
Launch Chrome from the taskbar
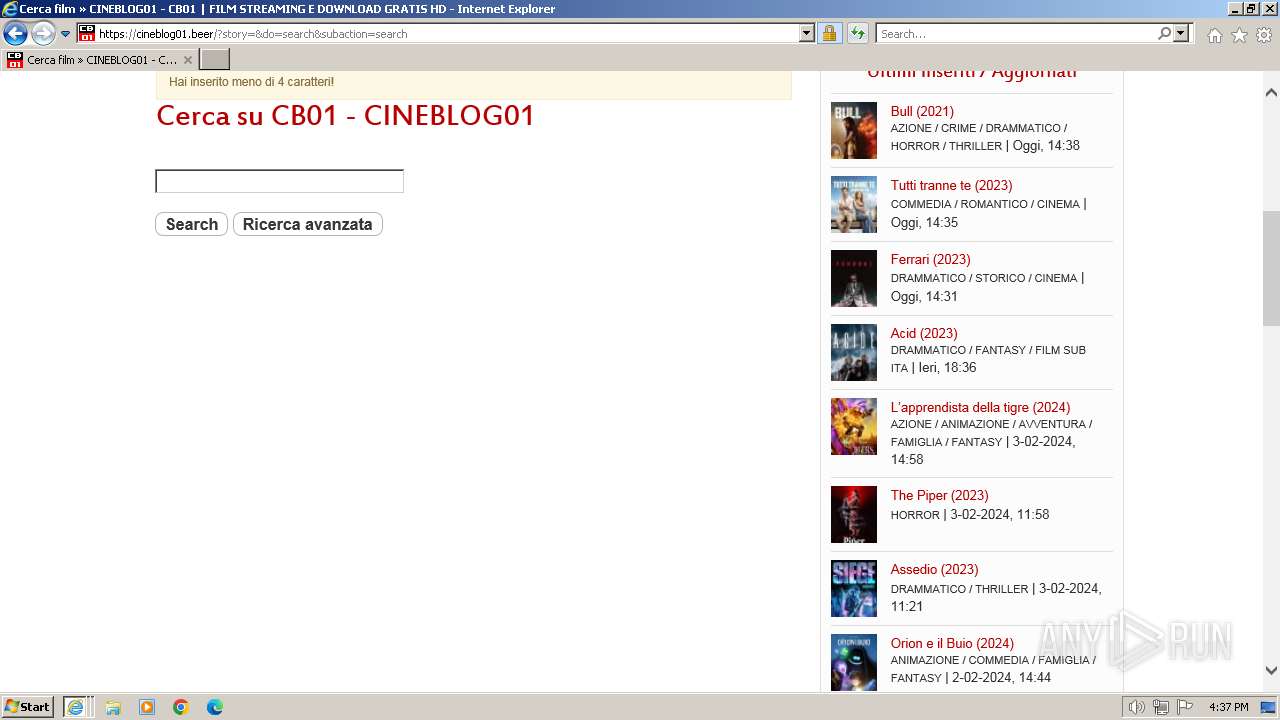181,707
